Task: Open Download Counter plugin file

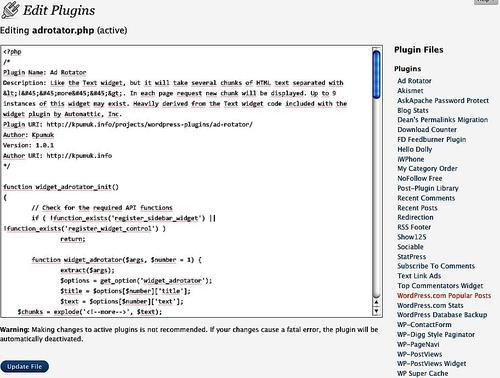Action: (427, 130)
